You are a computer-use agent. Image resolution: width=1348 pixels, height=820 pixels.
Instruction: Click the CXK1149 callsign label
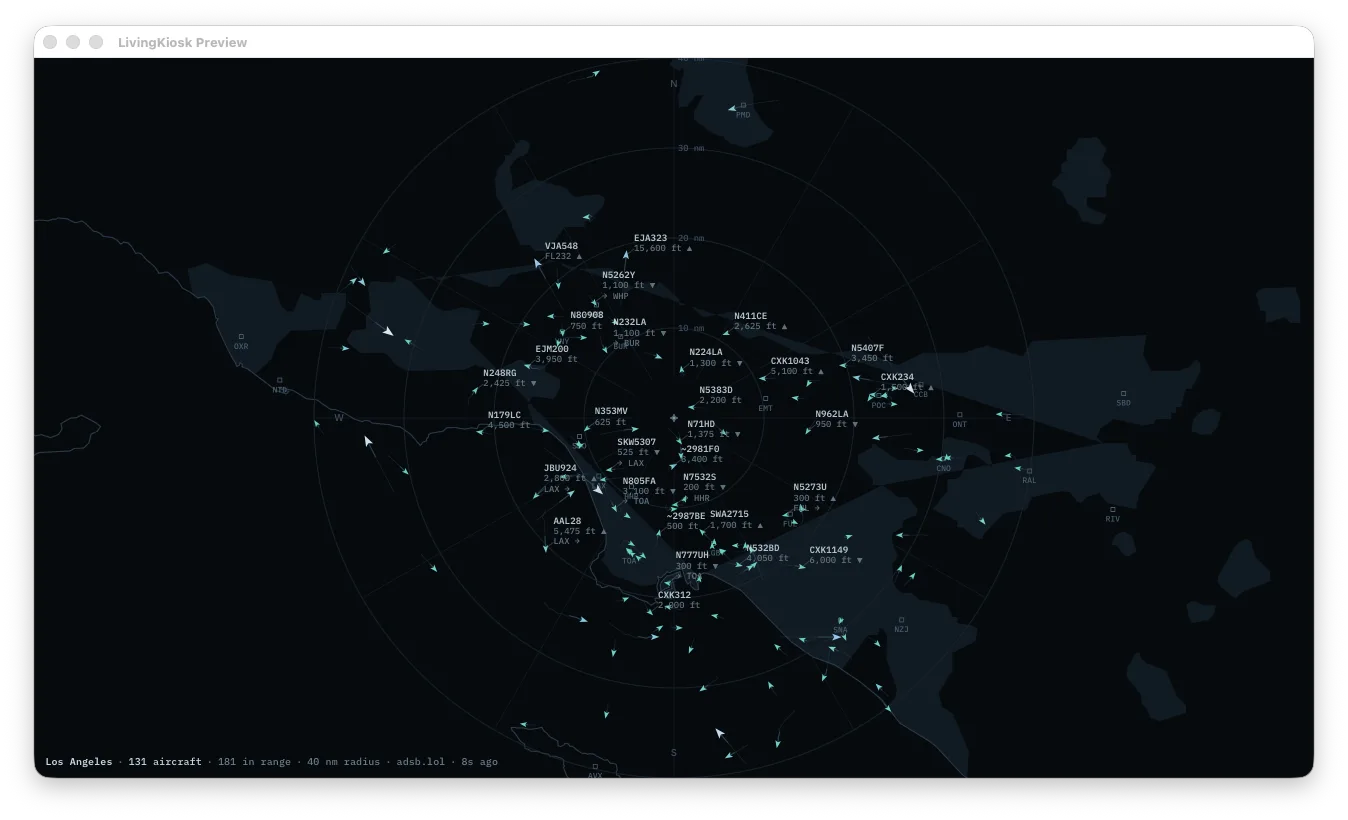pyautogui.click(x=829, y=550)
